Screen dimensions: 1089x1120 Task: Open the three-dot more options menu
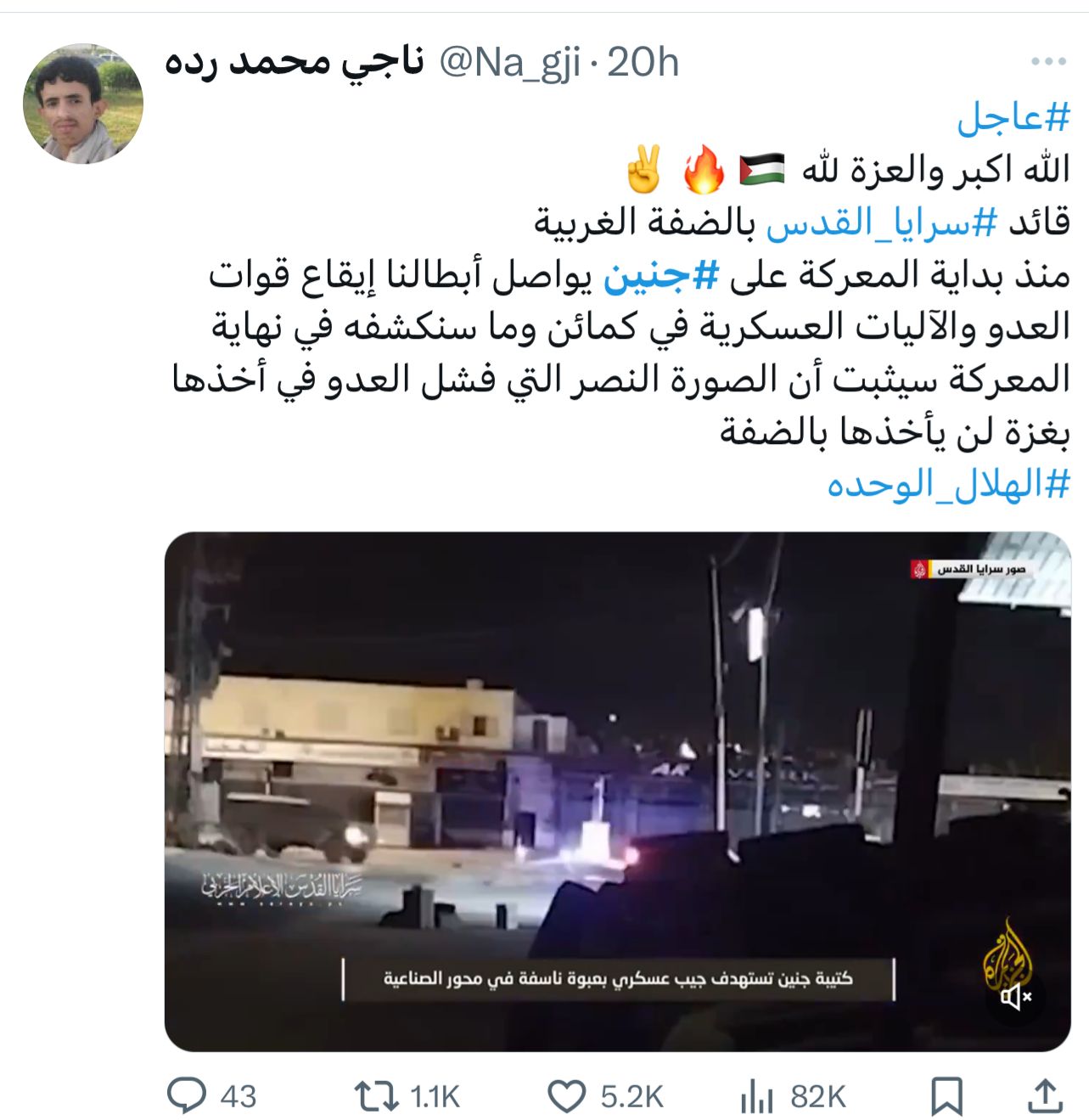click(x=1048, y=62)
